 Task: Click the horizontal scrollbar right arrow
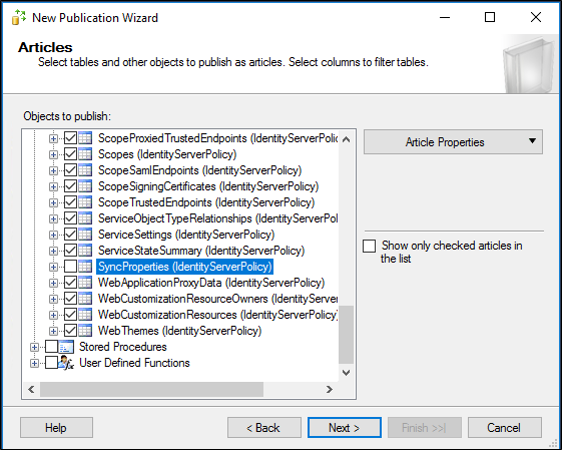point(329,389)
